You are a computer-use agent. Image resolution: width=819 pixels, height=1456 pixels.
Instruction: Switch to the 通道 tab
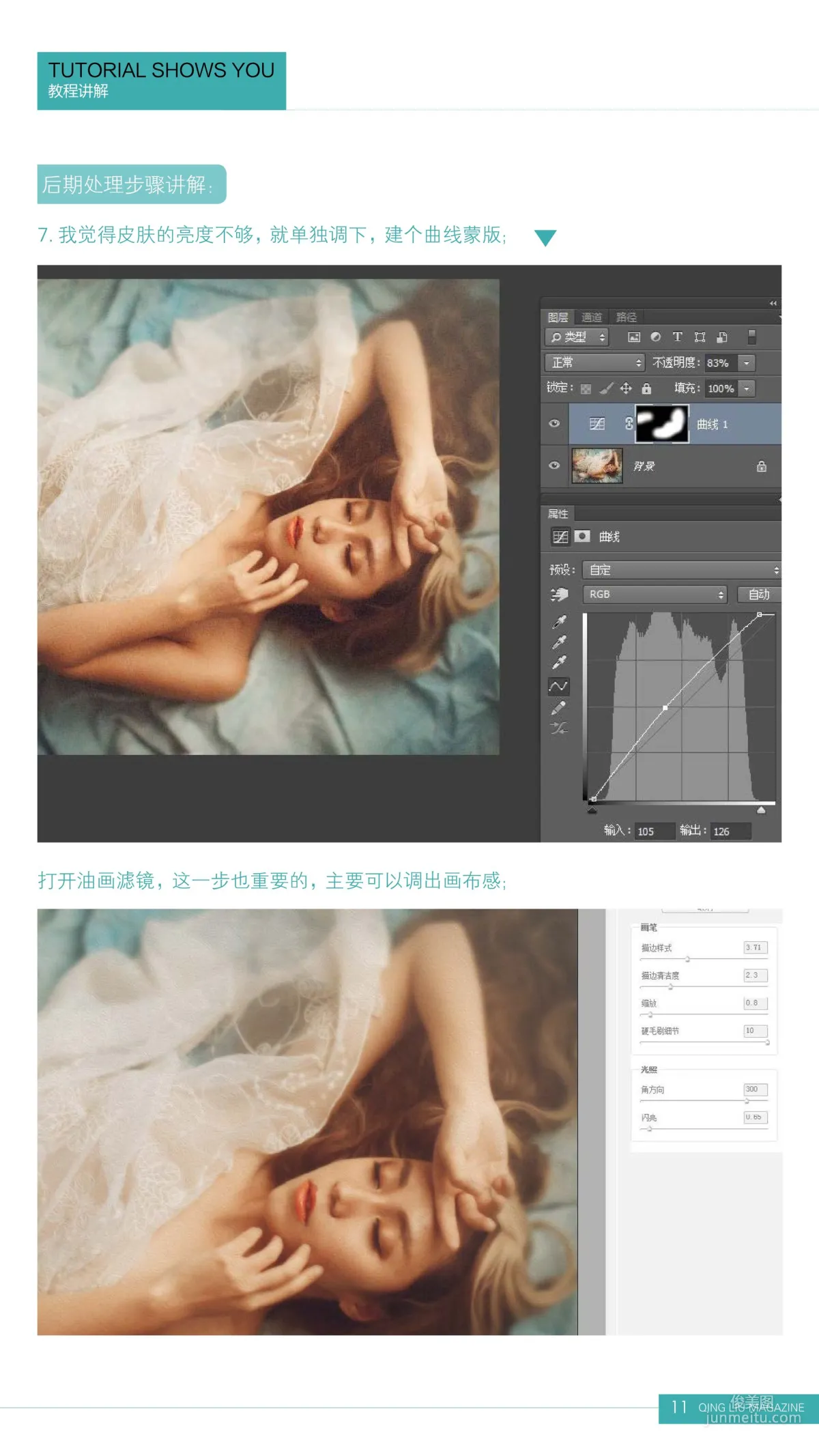[x=592, y=317]
